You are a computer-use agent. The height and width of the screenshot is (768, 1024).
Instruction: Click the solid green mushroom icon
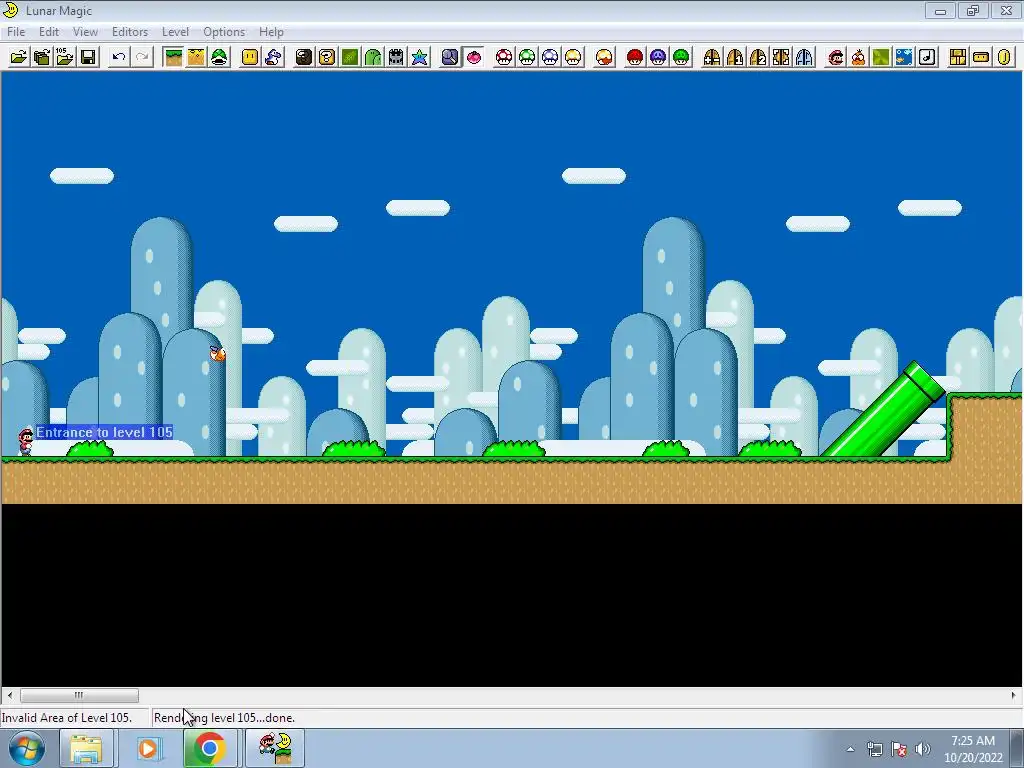coord(681,57)
